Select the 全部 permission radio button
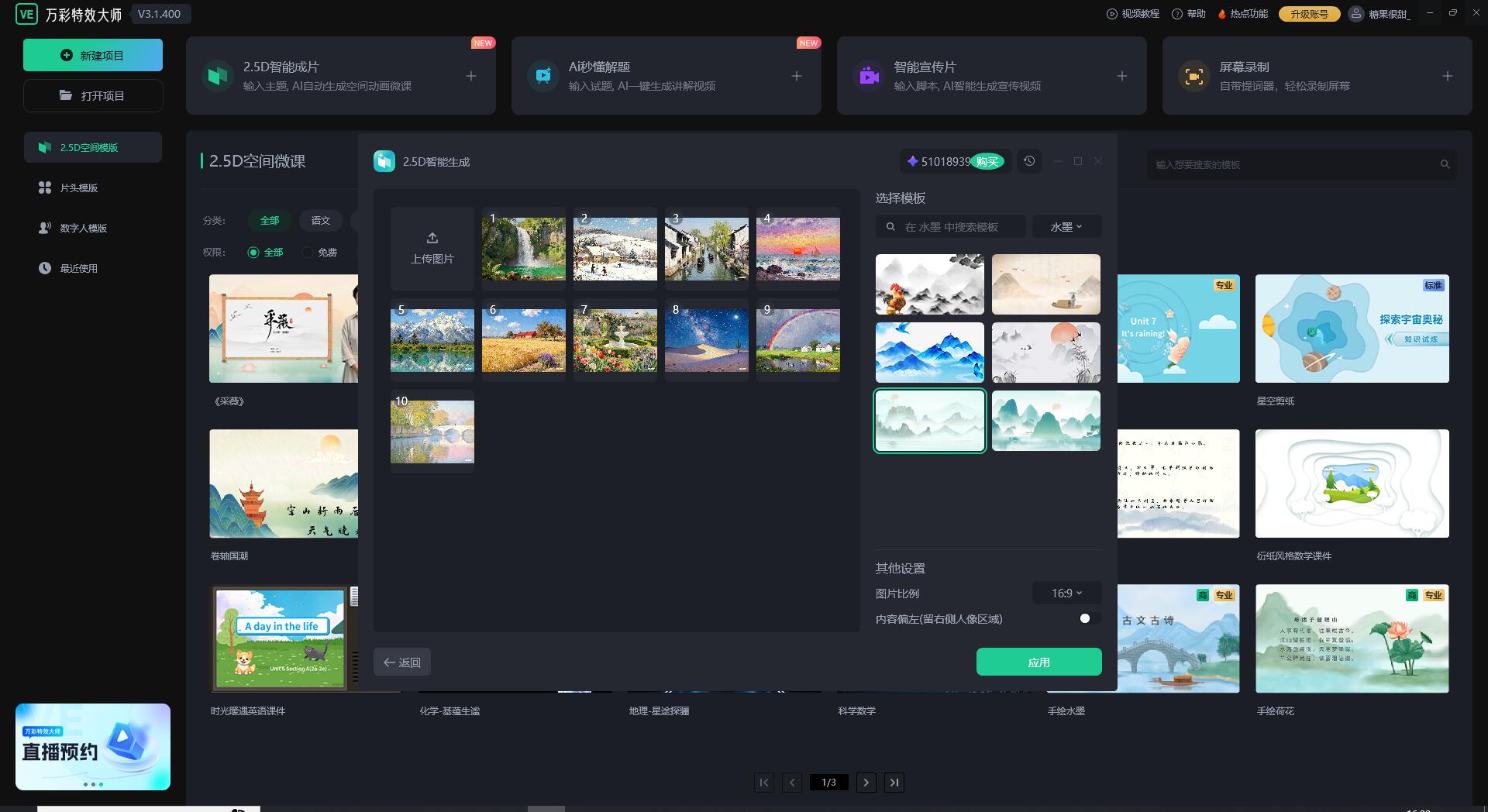This screenshot has height=812, width=1488. pyautogui.click(x=253, y=253)
